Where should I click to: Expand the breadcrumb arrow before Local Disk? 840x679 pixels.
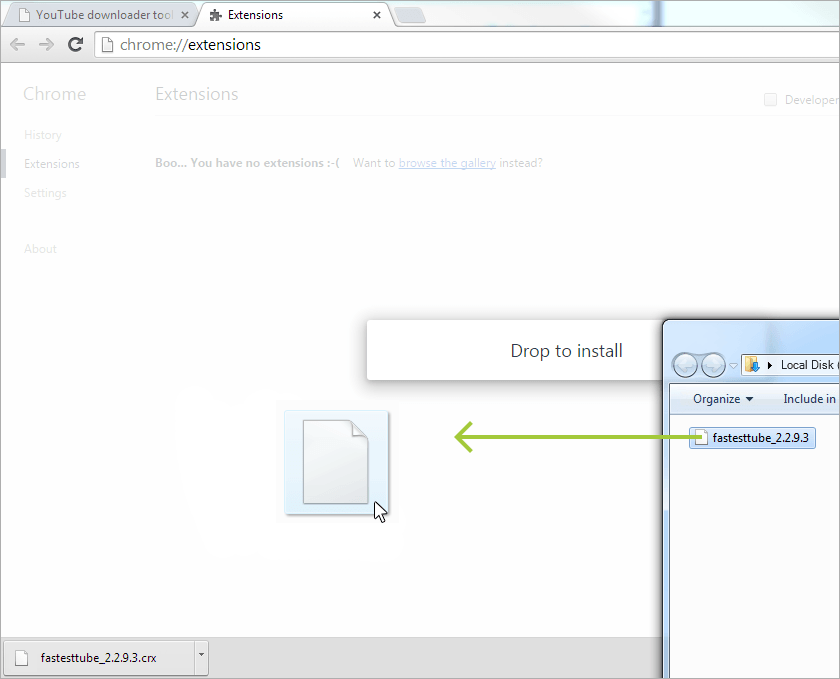[770, 365]
